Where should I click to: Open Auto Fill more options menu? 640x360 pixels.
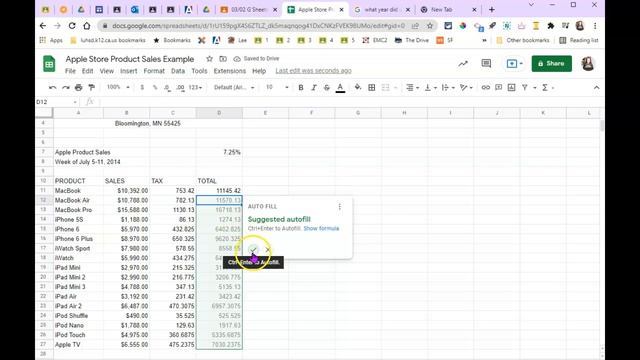340,207
